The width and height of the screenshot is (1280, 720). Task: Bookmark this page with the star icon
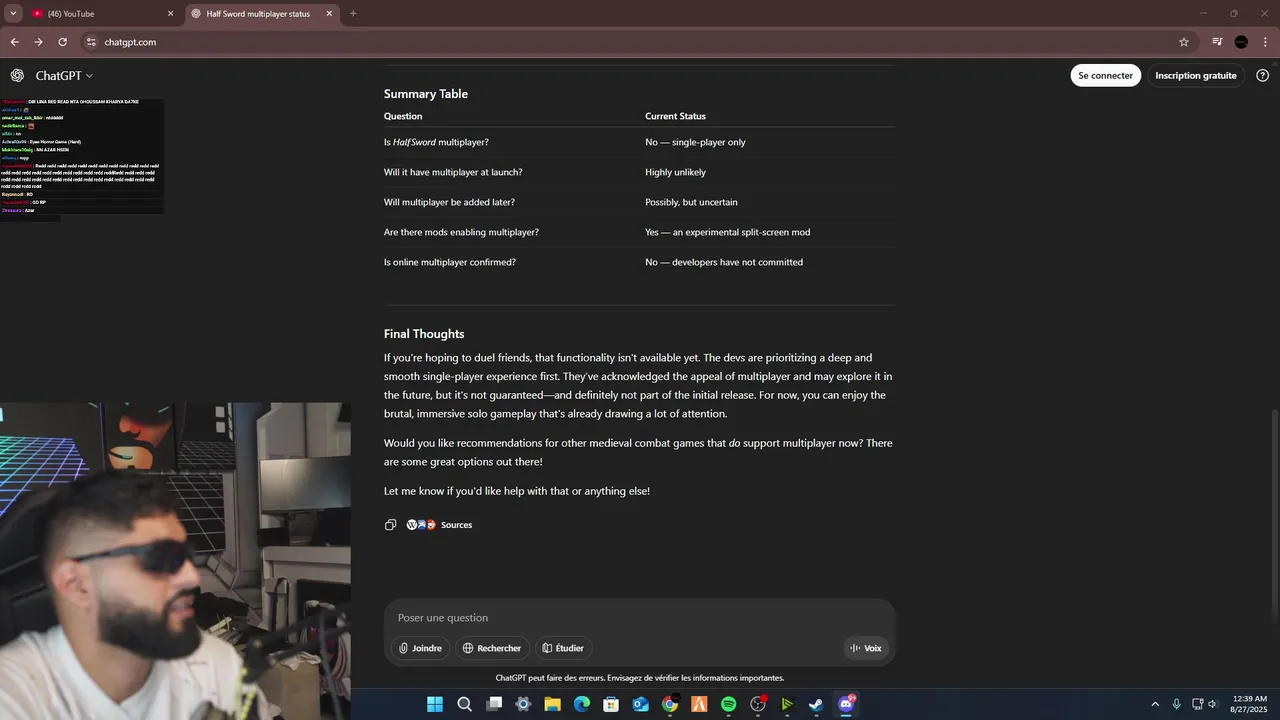[1184, 42]
